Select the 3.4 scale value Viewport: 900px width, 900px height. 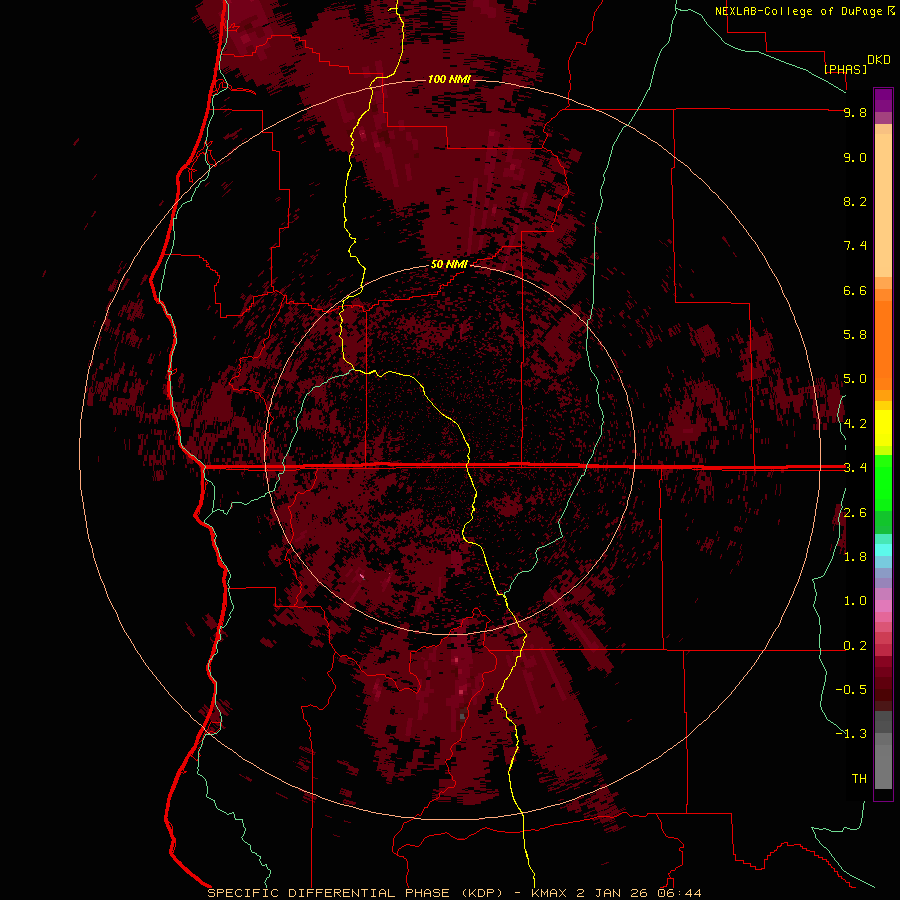(855, 468)
